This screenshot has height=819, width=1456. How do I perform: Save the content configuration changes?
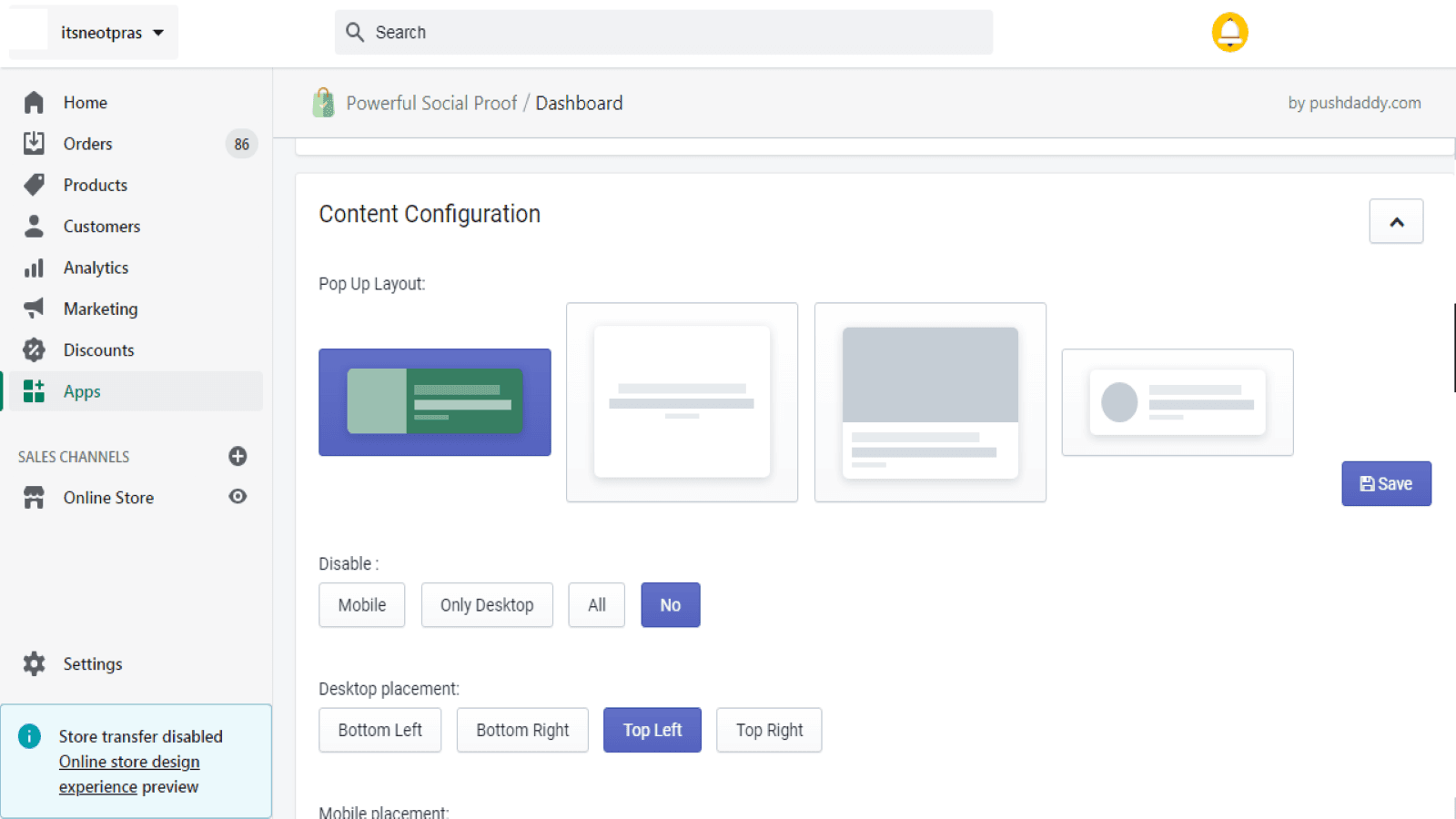pyautogui.click(x=1386, y=483)
